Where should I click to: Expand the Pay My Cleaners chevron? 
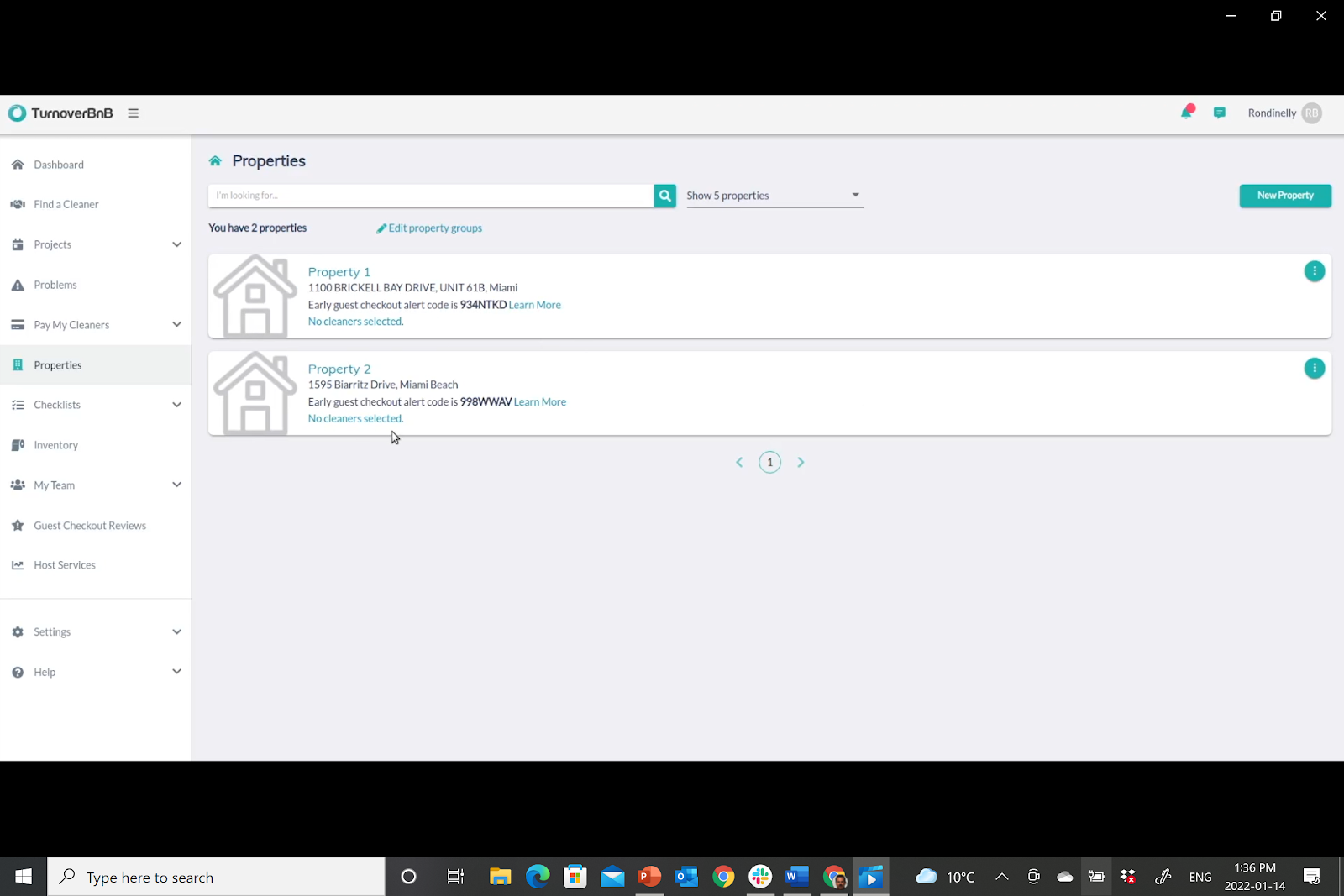click(x=176, y=325)
